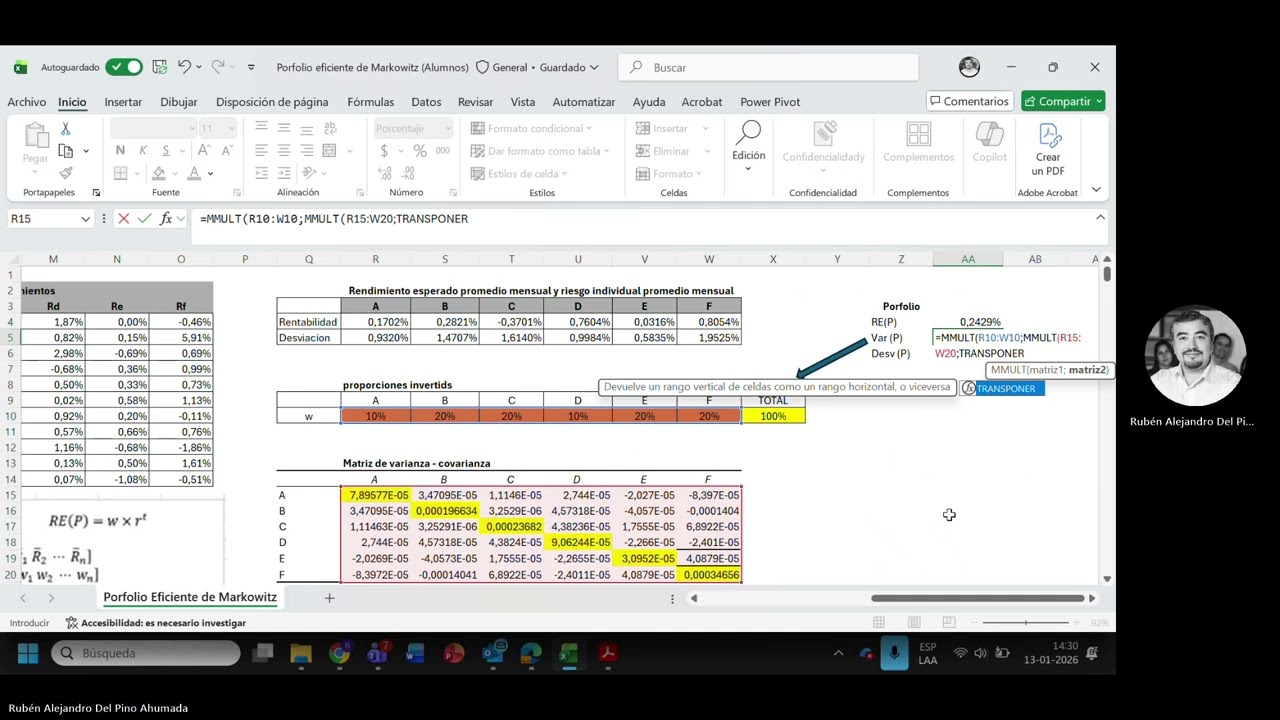
Task: Click the Undo arrow icon
Action: (184, 67)
